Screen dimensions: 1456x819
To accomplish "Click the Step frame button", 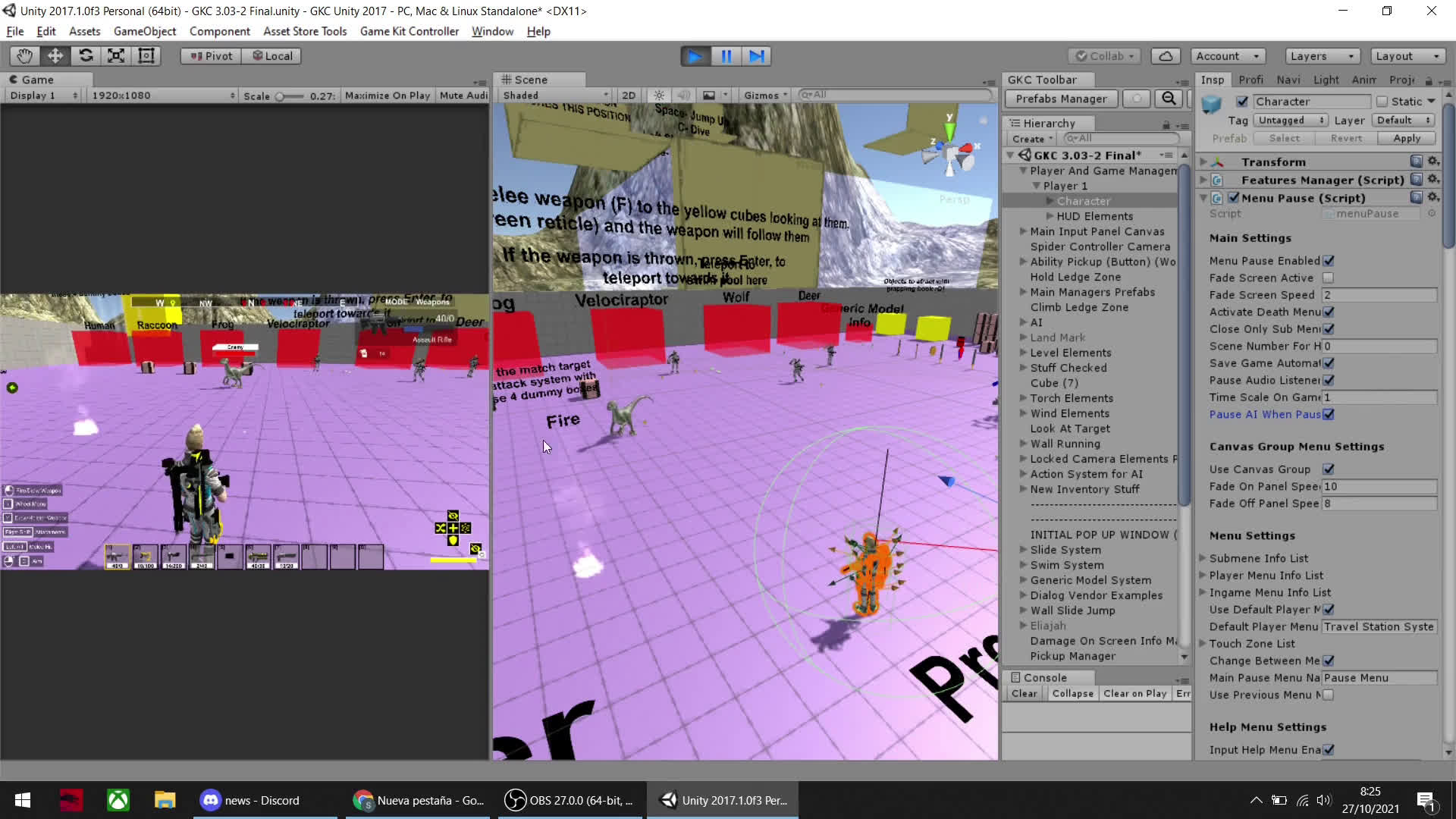I will (757, 56).
